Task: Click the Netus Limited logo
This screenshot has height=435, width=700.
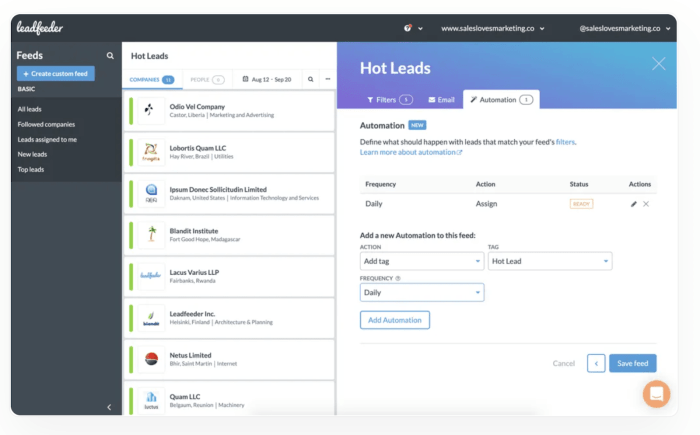Action: click(151, 359)
